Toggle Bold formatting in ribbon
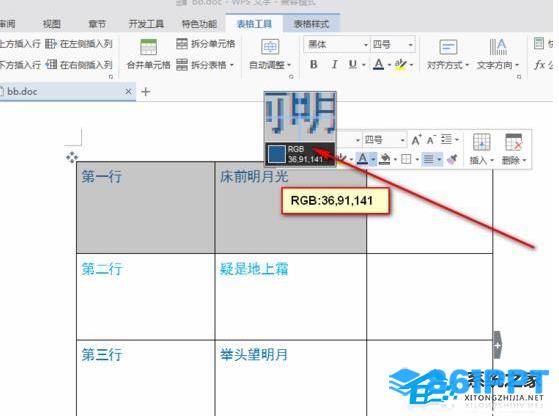Screen dimensions: 559x416 click(314, 65)
